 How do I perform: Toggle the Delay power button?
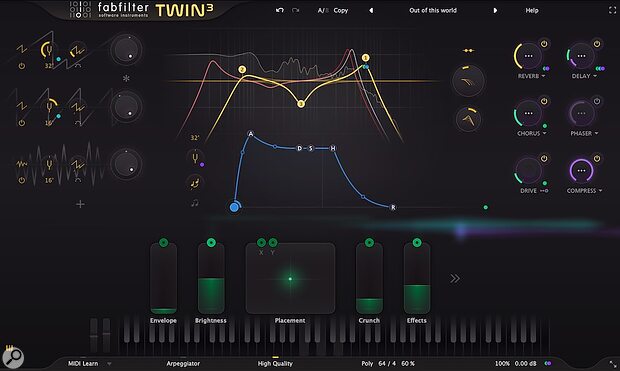click(597, 44)
